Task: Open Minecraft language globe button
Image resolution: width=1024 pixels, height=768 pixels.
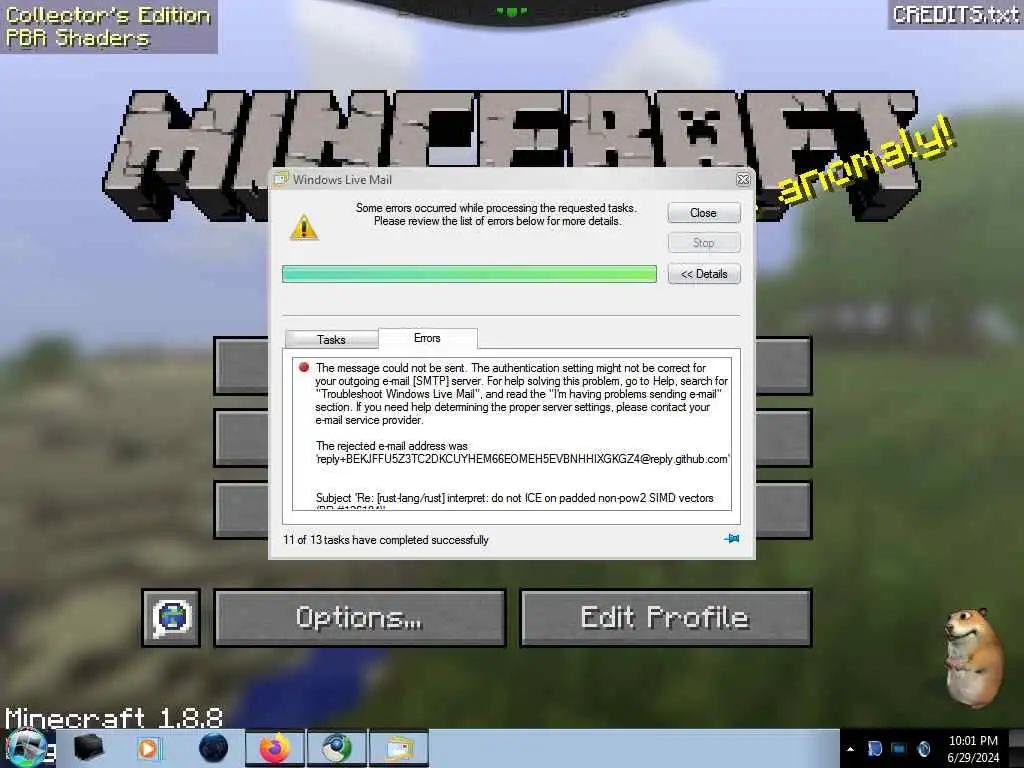Action: (171, 618)
